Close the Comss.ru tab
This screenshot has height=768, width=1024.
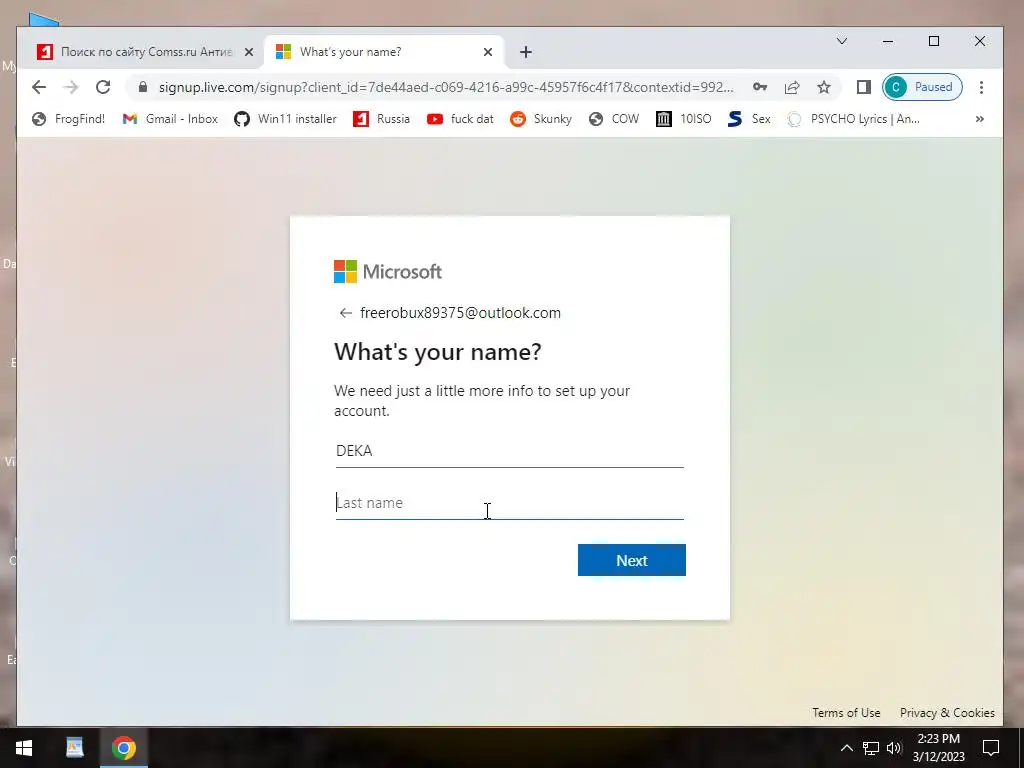[x=248, y=52]
